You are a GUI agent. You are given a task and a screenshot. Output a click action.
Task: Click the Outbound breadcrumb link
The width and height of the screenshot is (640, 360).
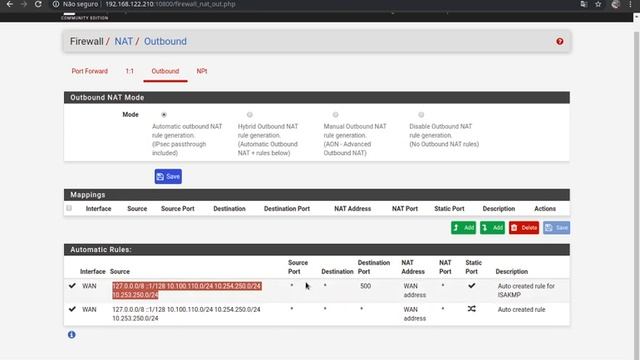point(165,41)
